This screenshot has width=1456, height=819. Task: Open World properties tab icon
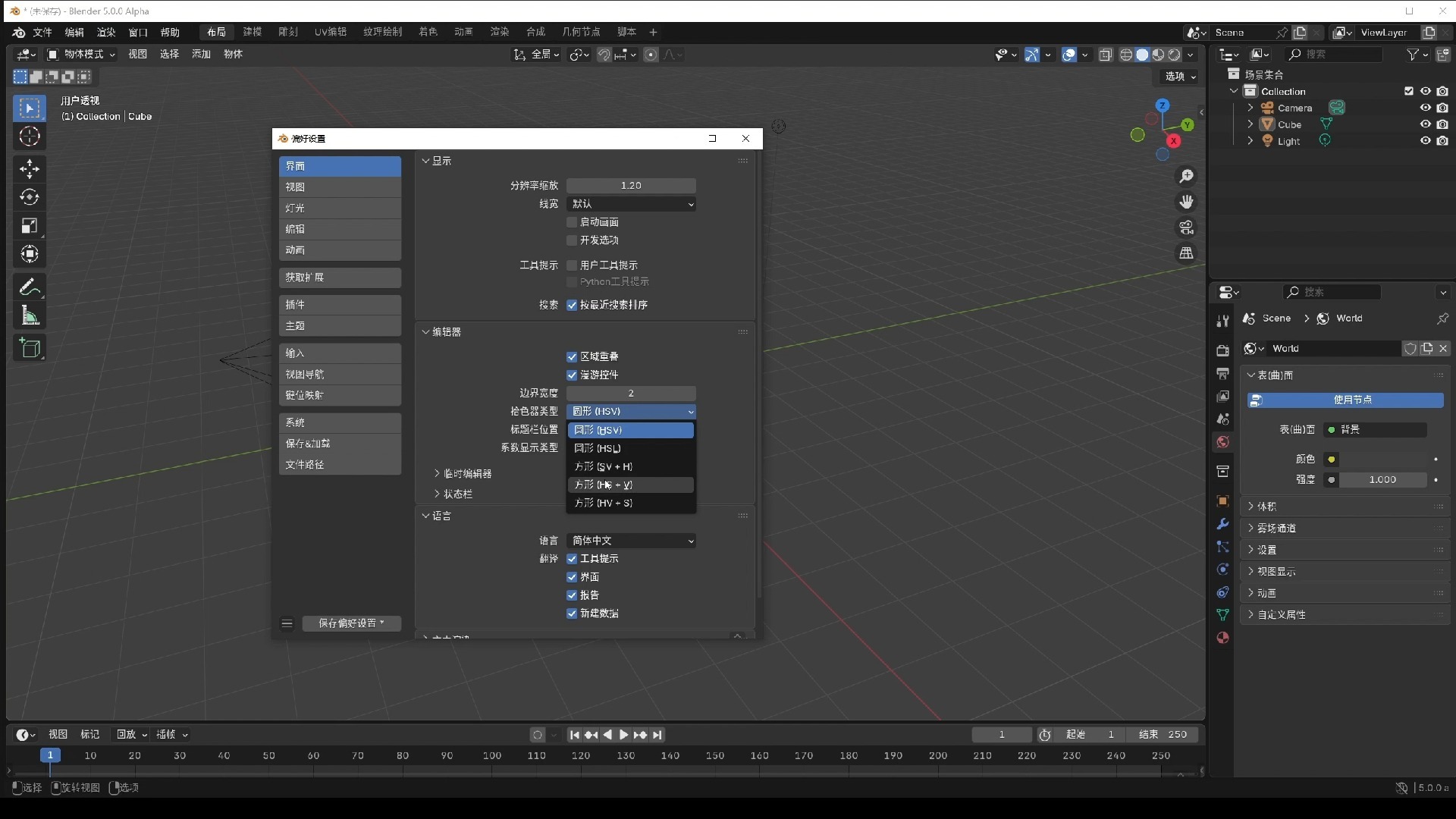coord(1222,442)
